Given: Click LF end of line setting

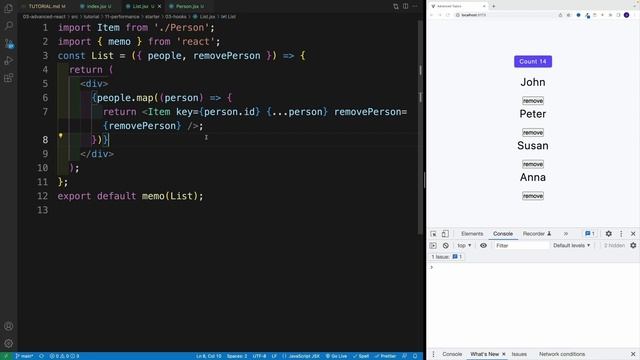Looking at the screenshot, I should click(274, 356).
